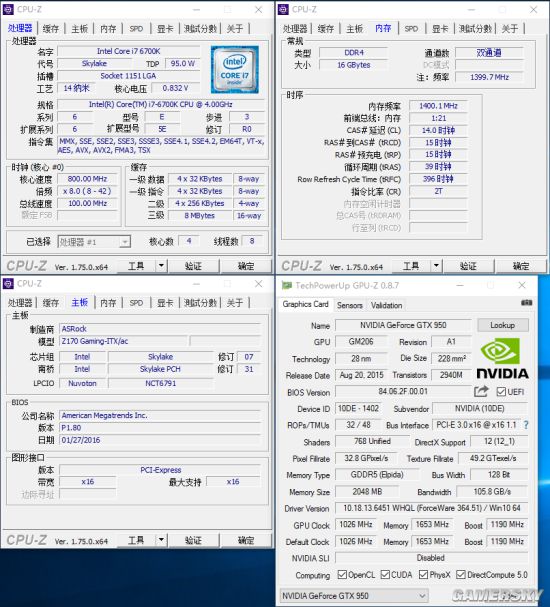Screen dimensions: 550x607
Task: Click the bus interface question mark icon
Action: point(526,425)
